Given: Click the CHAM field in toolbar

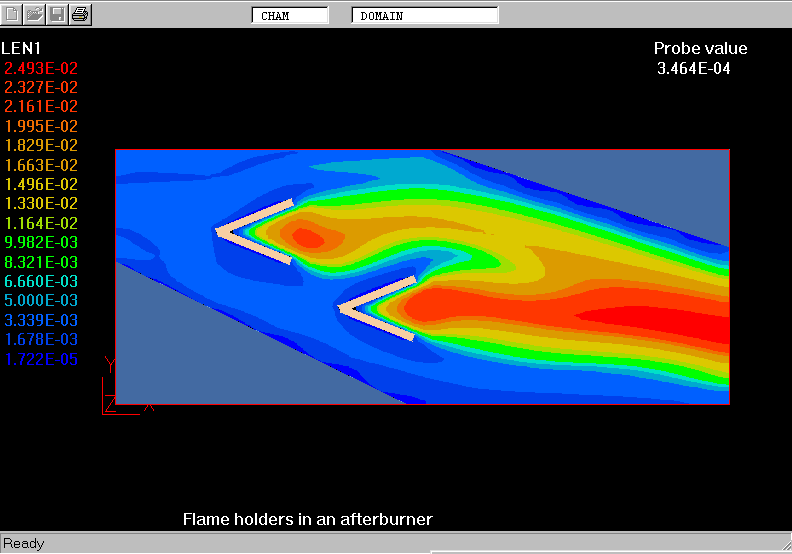Looking at the screenshot, I should click(290, 16).
